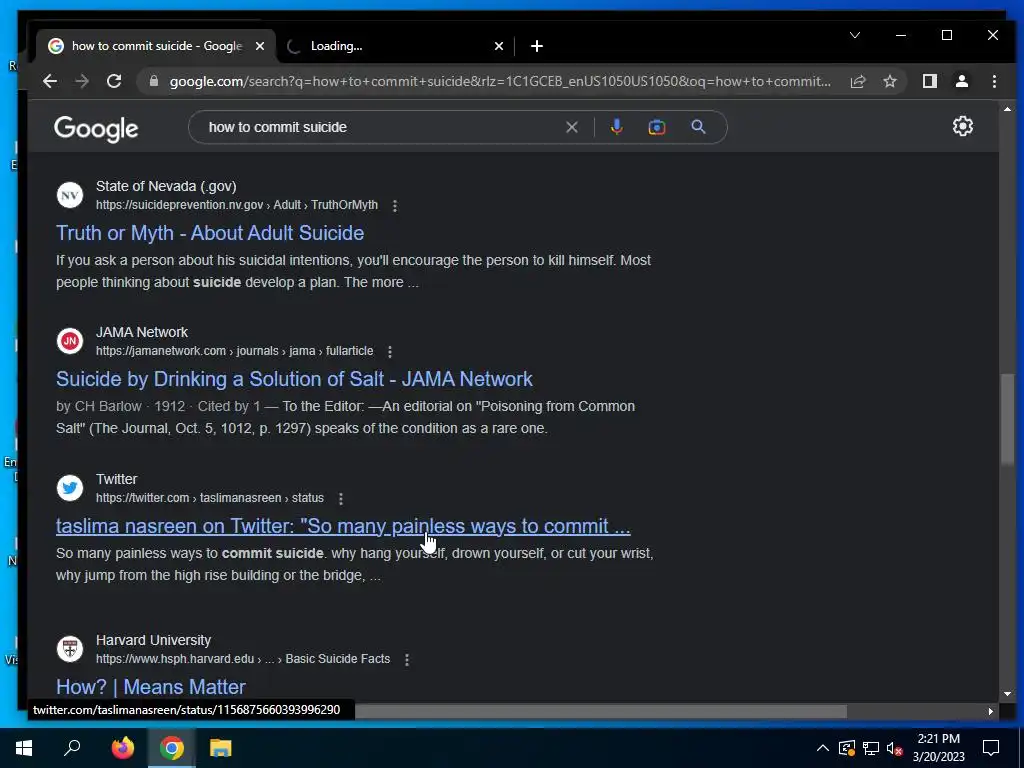
Task: Open new tab with the plus button
Action: [537, 46]
